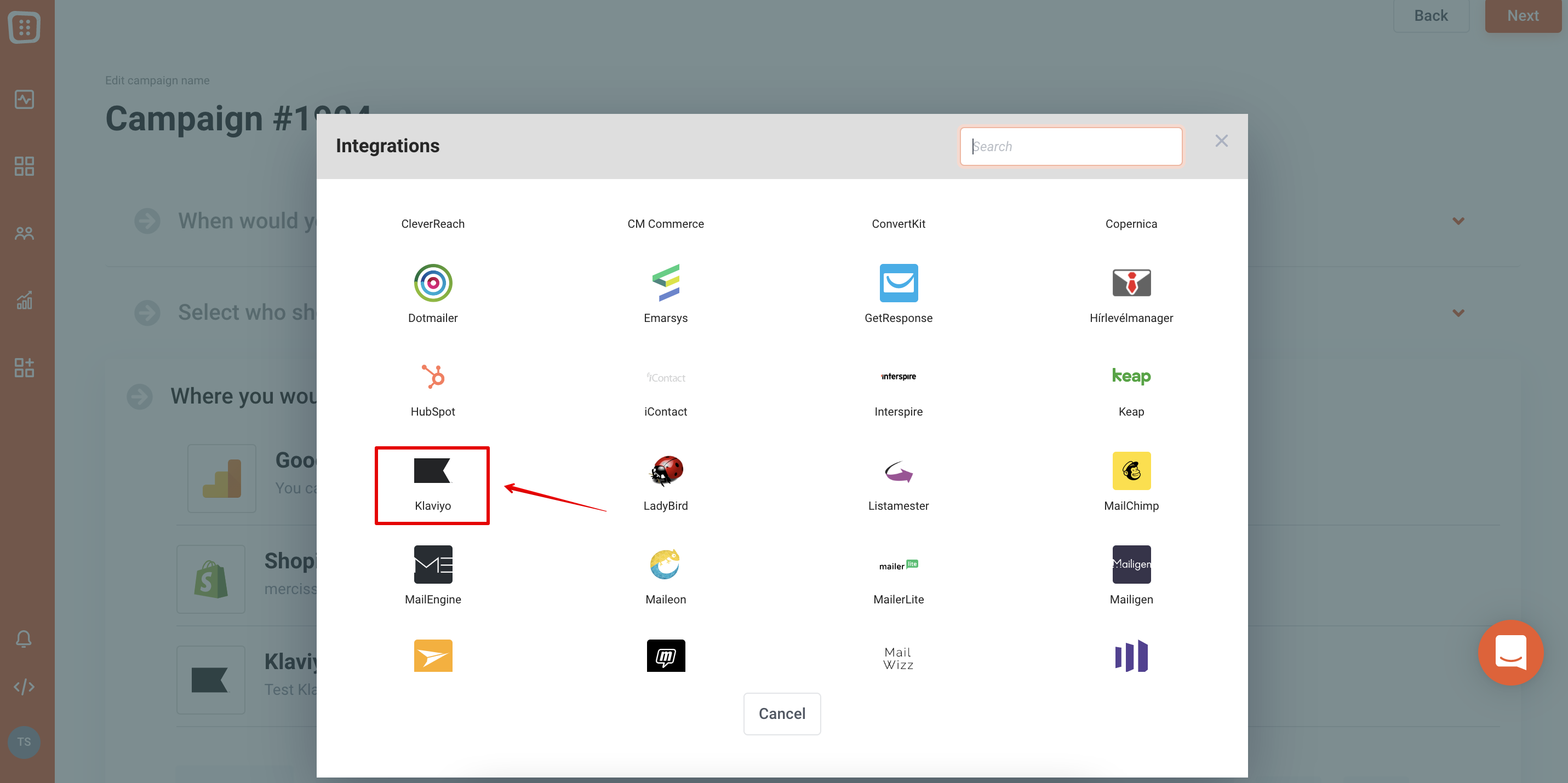Click the Cancel button
1568x783 pixels.
click(782, 713)
